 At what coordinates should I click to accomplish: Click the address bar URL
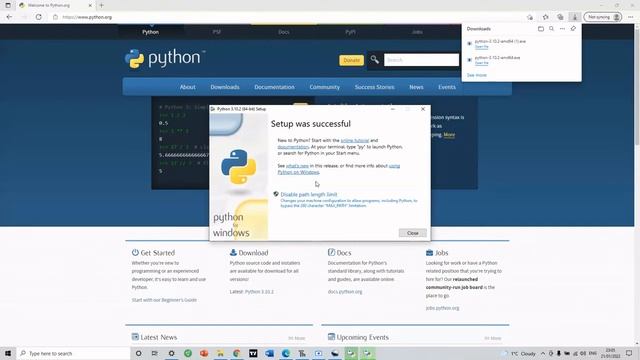(x=87, y=17)
